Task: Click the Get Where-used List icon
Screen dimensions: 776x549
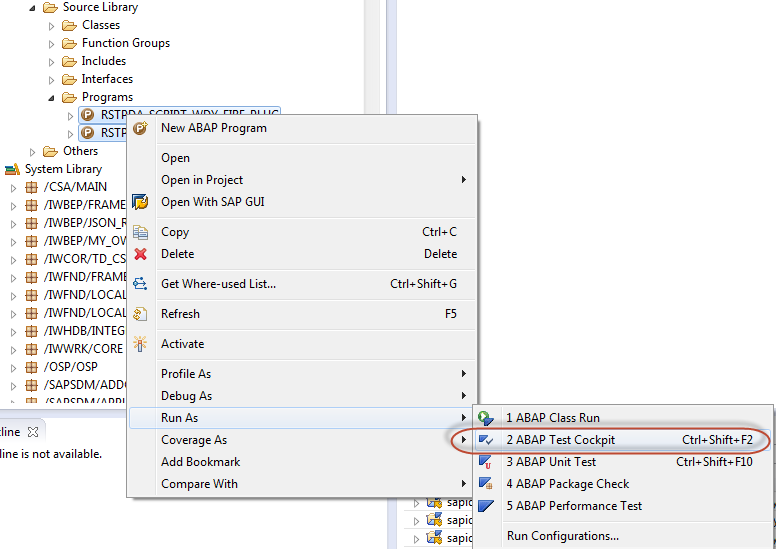Action: pos(141,284)
